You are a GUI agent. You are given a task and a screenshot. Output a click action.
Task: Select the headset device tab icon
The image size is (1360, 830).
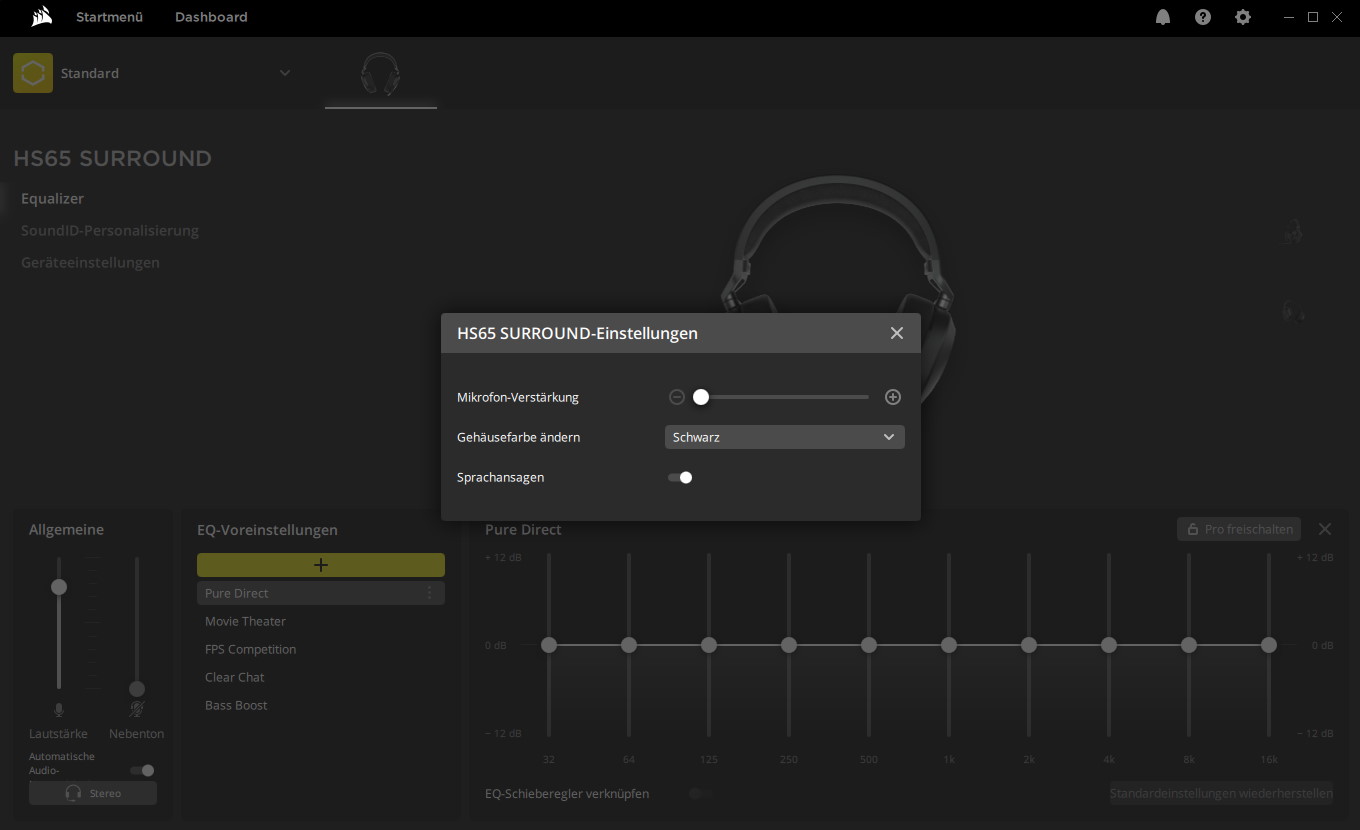tap(380, 75)
